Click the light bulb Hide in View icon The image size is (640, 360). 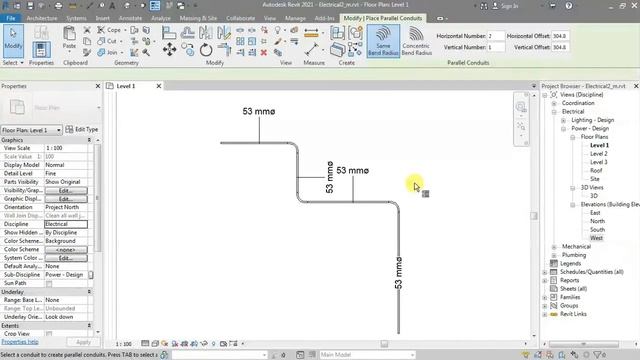tap(278, 30)
